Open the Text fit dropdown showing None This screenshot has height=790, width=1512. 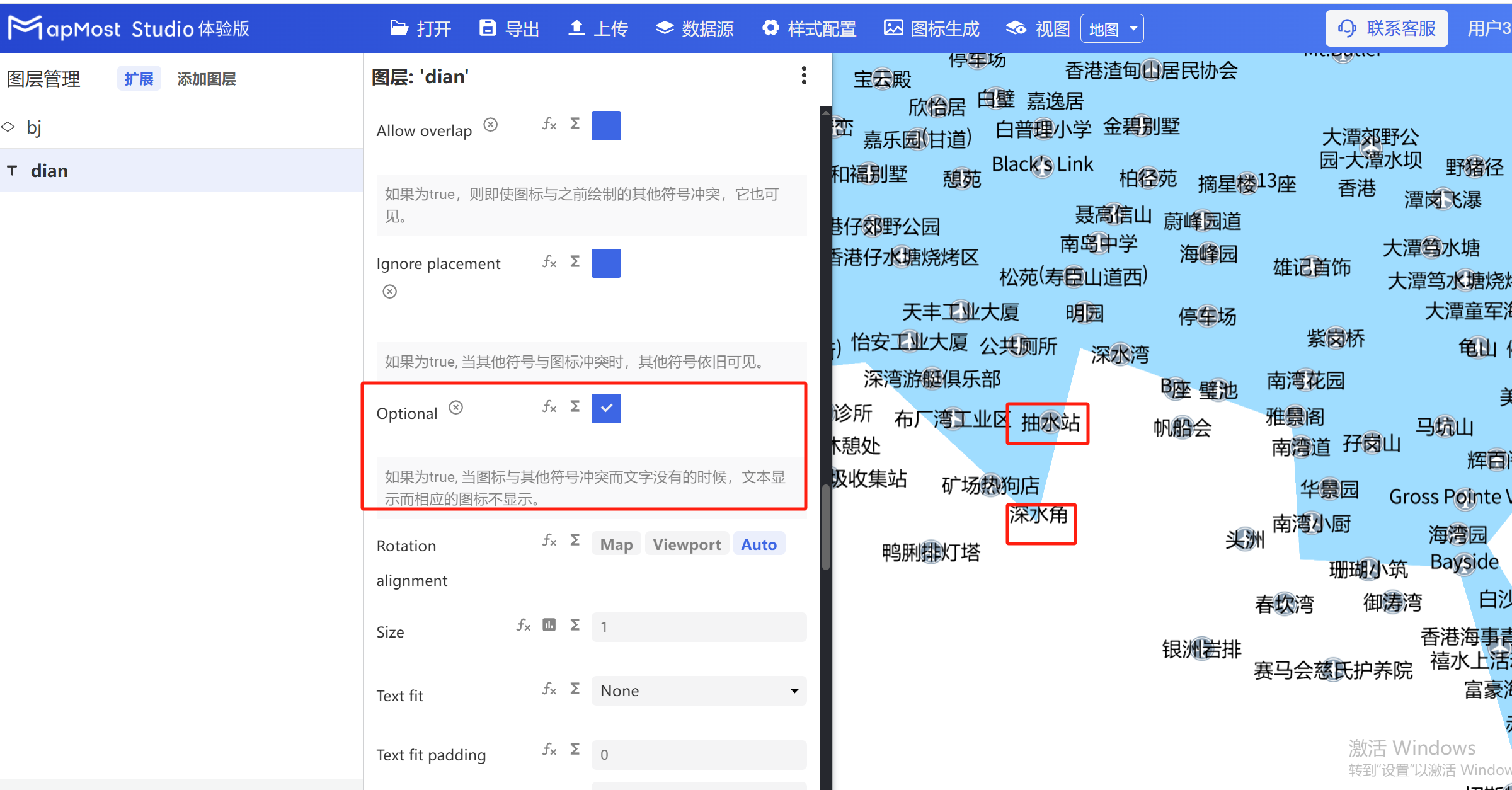[x=698, y=690]
